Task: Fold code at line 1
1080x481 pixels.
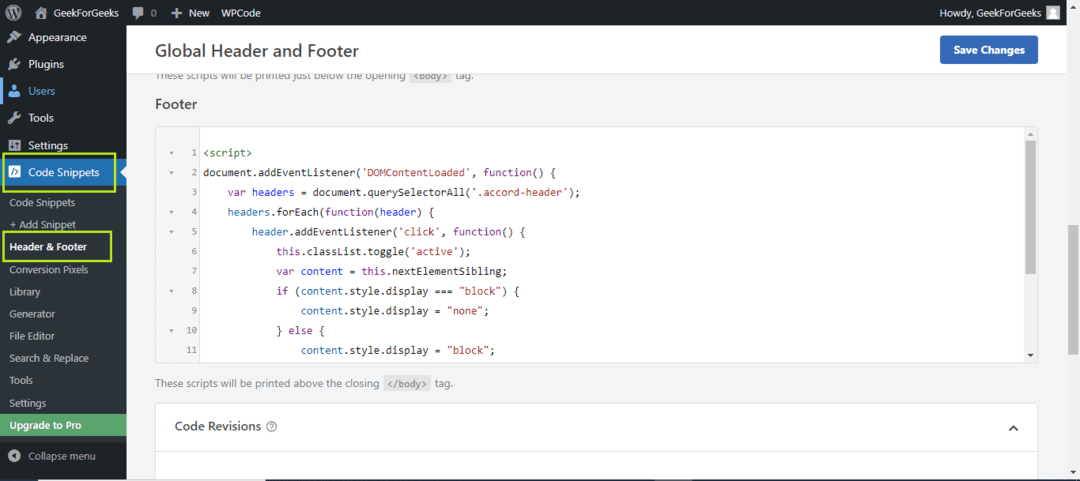Action: [171, 152]
